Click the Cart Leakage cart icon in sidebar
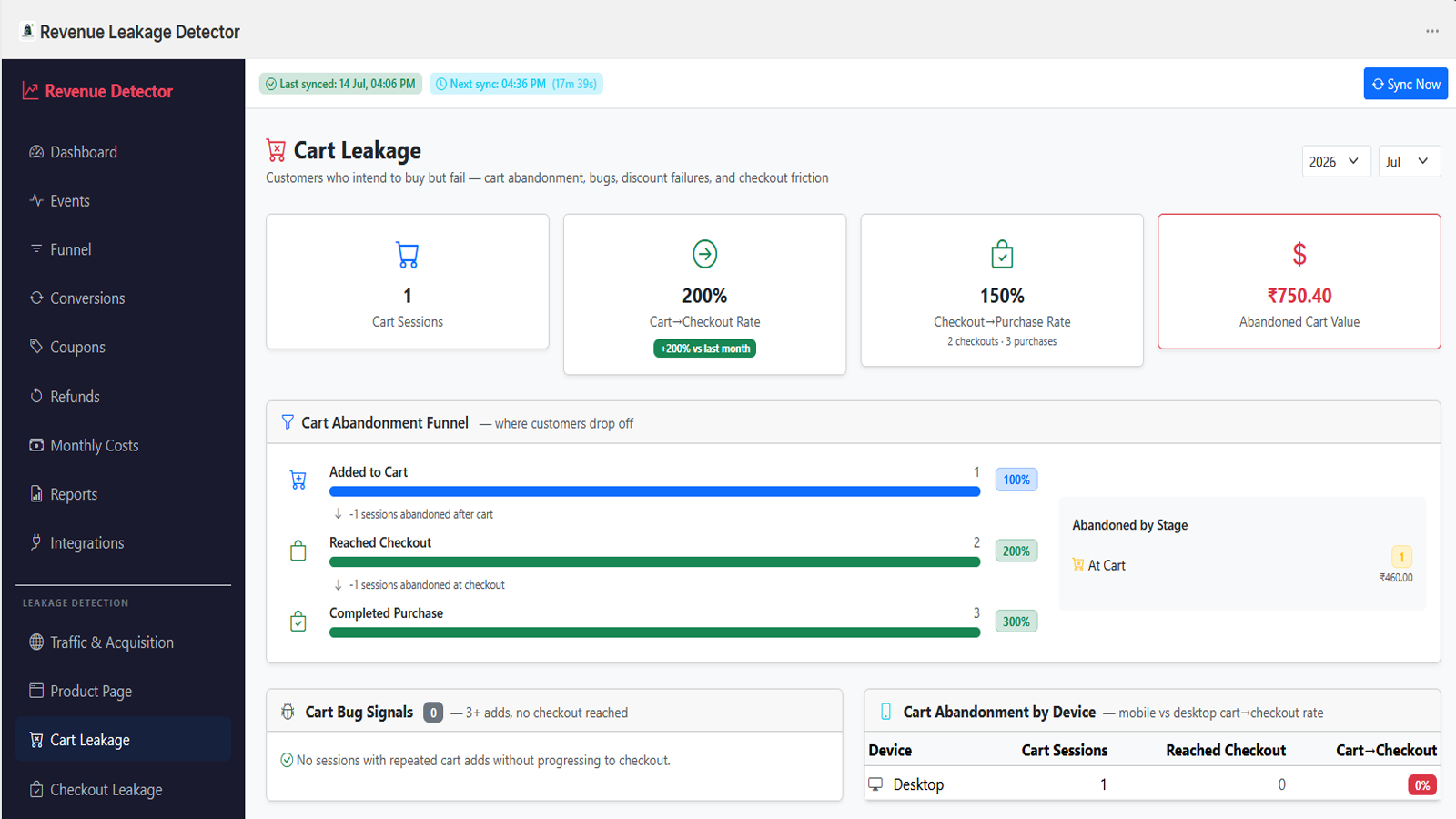Image resolution: width=1456 pixels, height=819 pixels. pyautogui.click(x=36, y=740)
